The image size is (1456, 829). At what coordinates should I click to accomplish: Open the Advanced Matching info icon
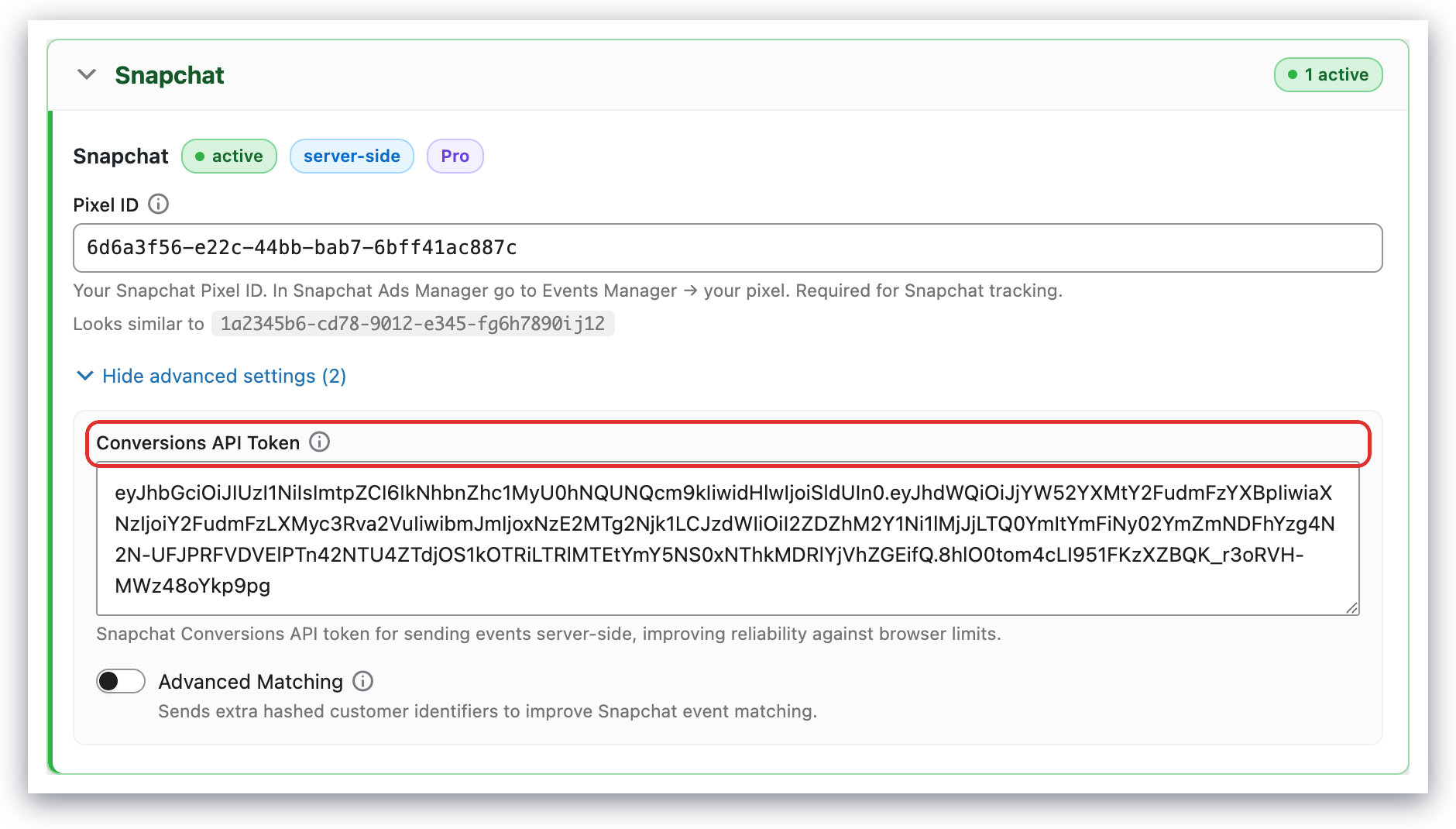(363, 681)
